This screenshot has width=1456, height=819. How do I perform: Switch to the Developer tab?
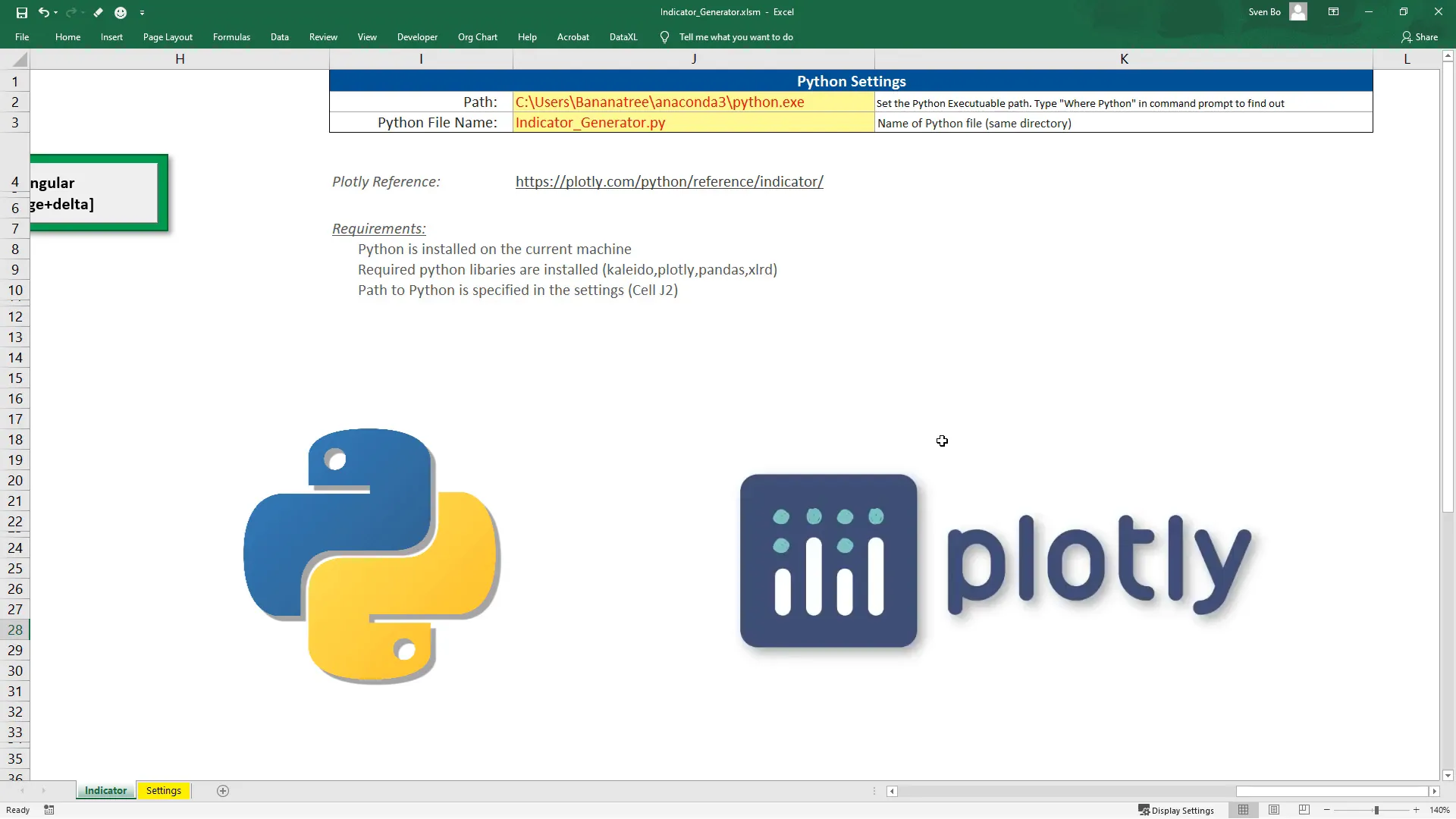click(x=417, y=36)
